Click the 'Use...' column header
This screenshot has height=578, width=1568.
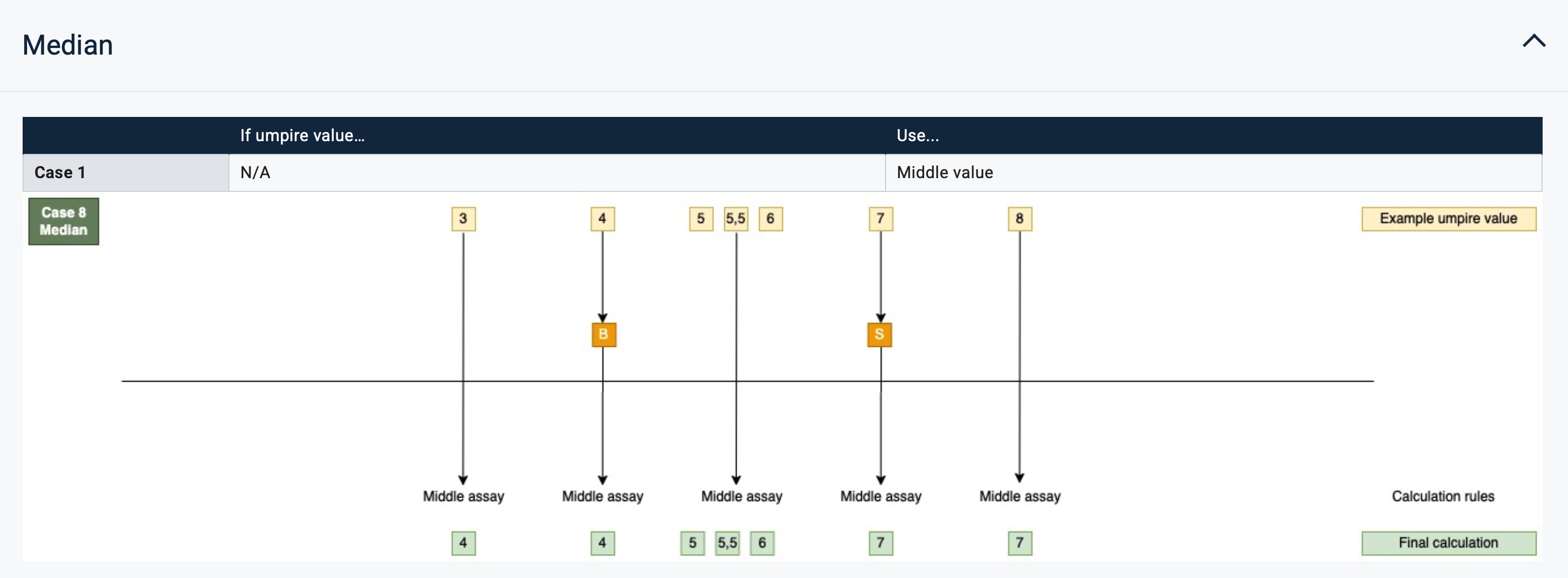point(918,135)
